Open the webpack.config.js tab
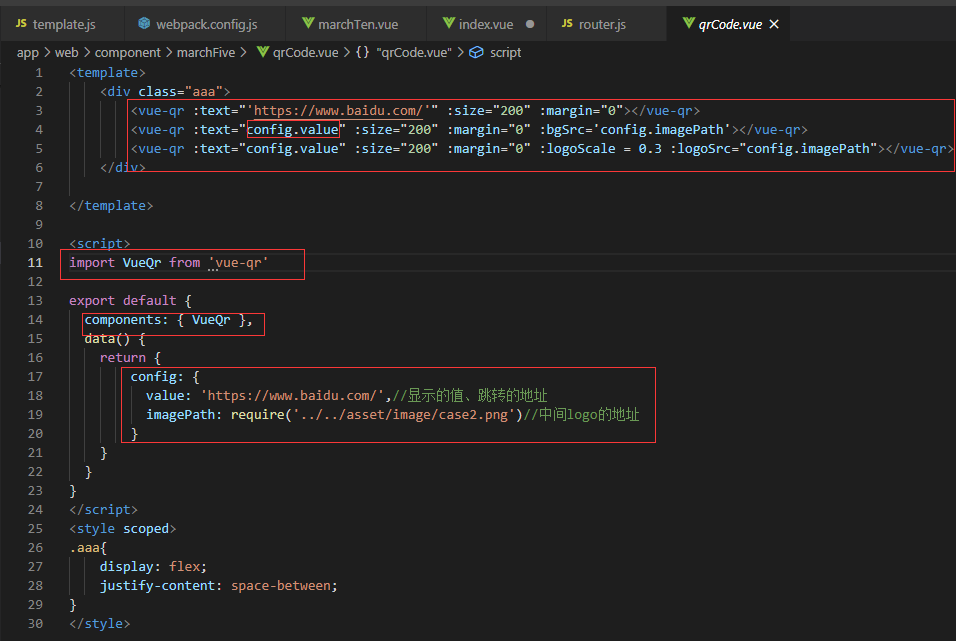The height and width of the screenshot is (641, 956). pyautogui.click(x=207, y=24)
